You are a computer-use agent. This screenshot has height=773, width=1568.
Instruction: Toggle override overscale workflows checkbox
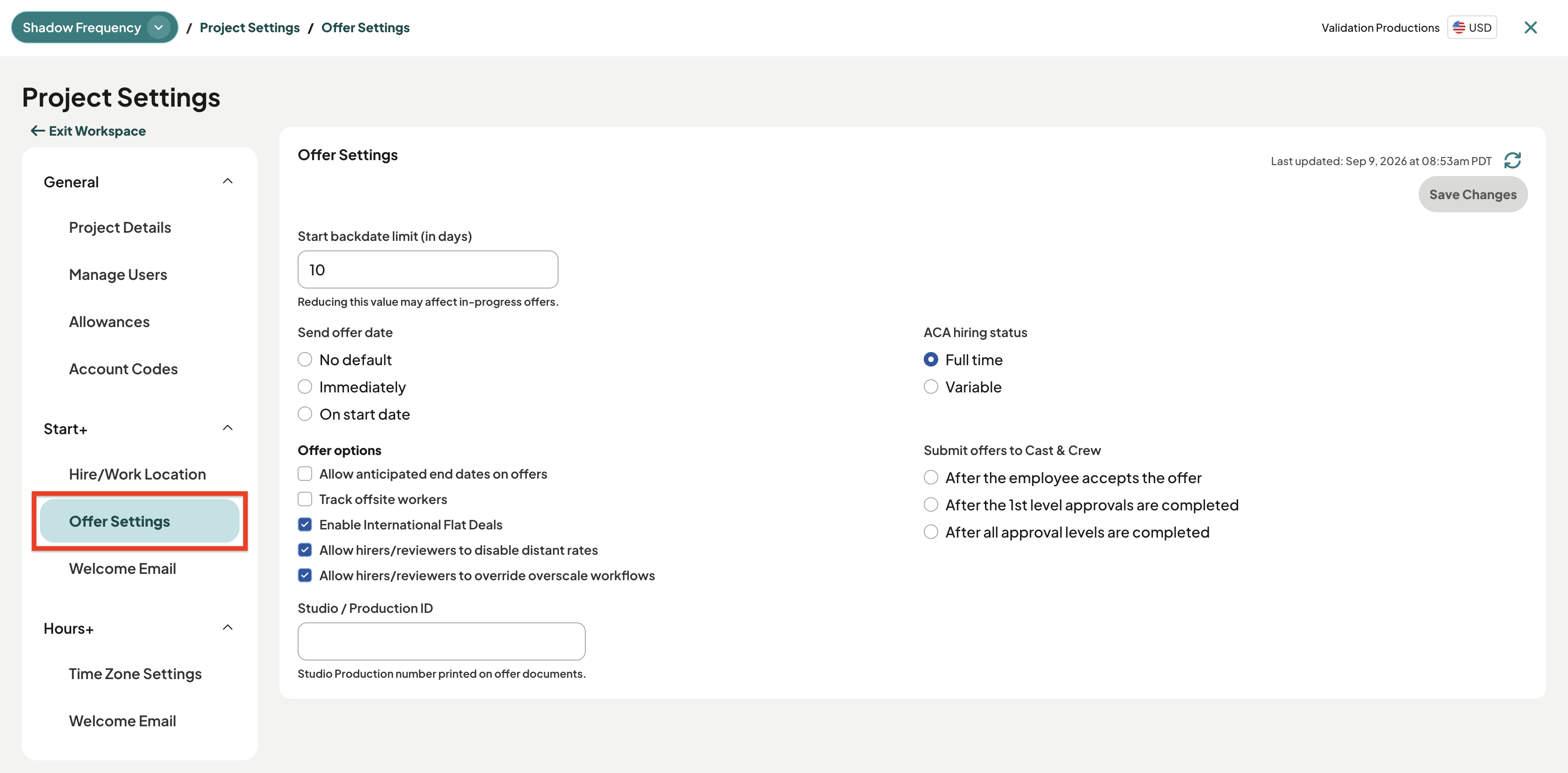pyautogui.click(x=305, y=575)
